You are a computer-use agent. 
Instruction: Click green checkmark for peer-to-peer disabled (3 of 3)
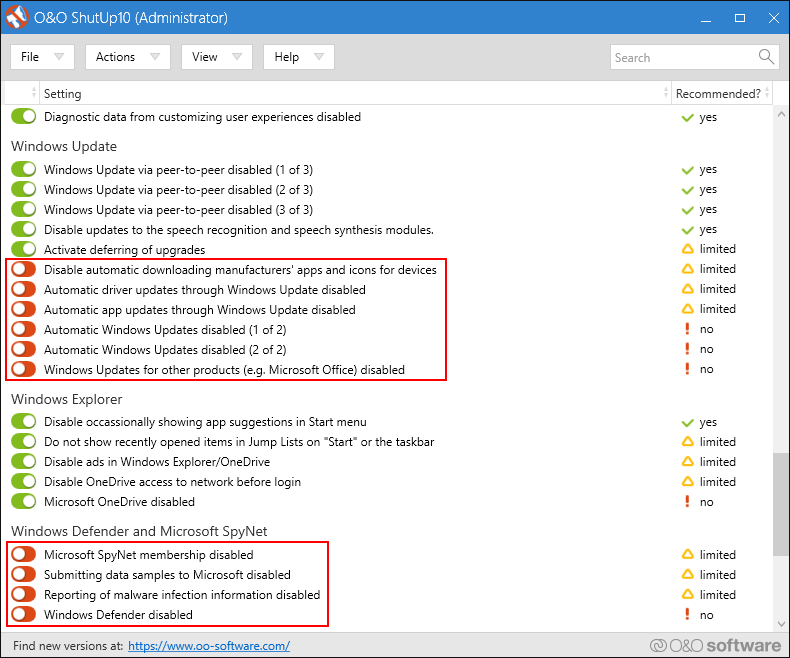click(x=687, y=210)
